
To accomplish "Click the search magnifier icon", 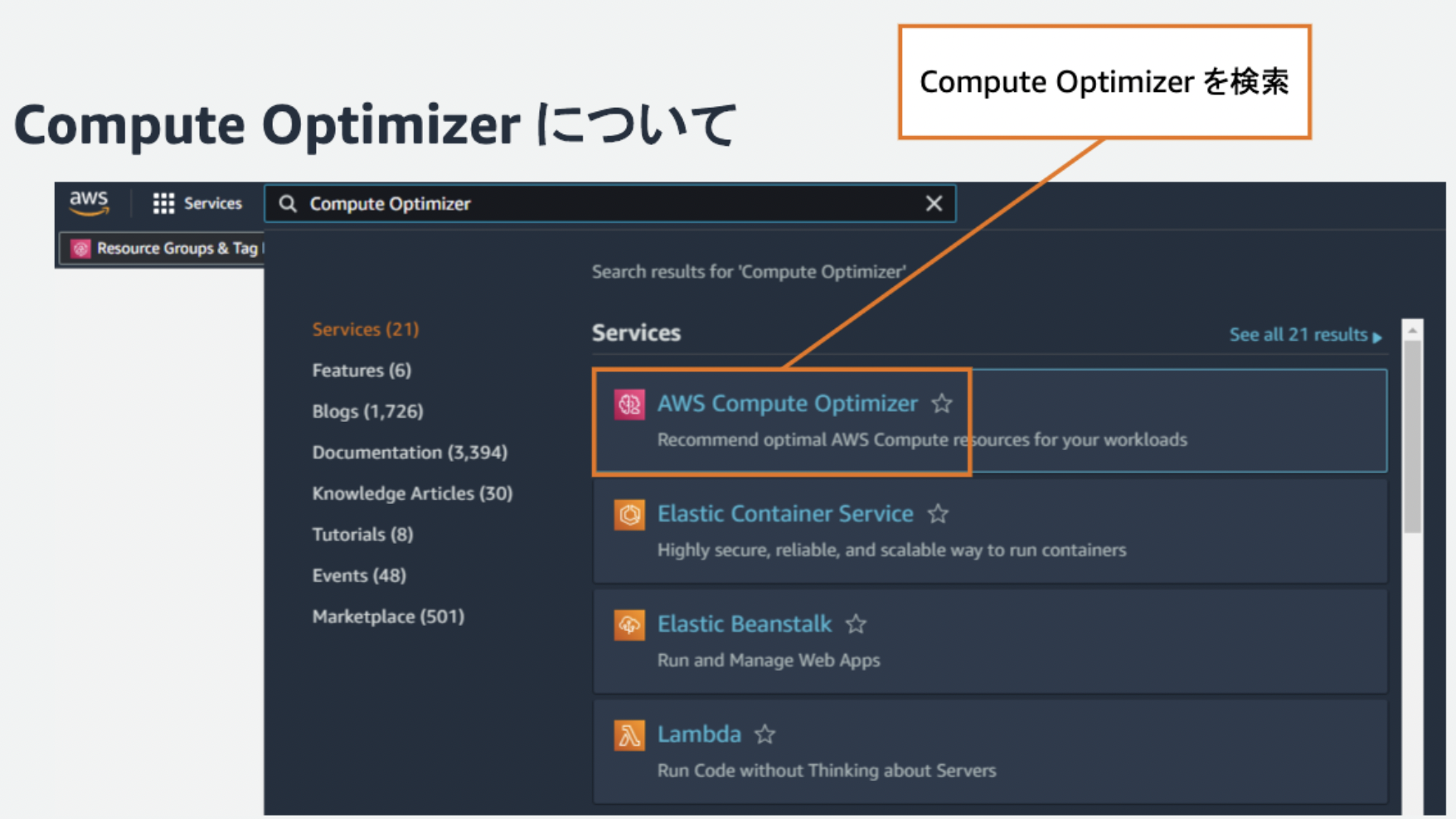I will (288, 204).
